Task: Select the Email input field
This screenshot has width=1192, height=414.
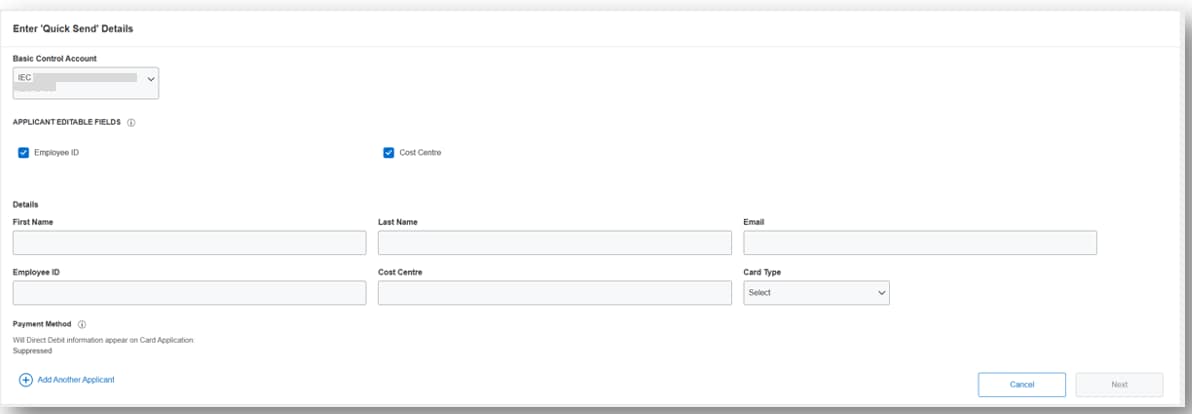Action: [x=920, y=243]
